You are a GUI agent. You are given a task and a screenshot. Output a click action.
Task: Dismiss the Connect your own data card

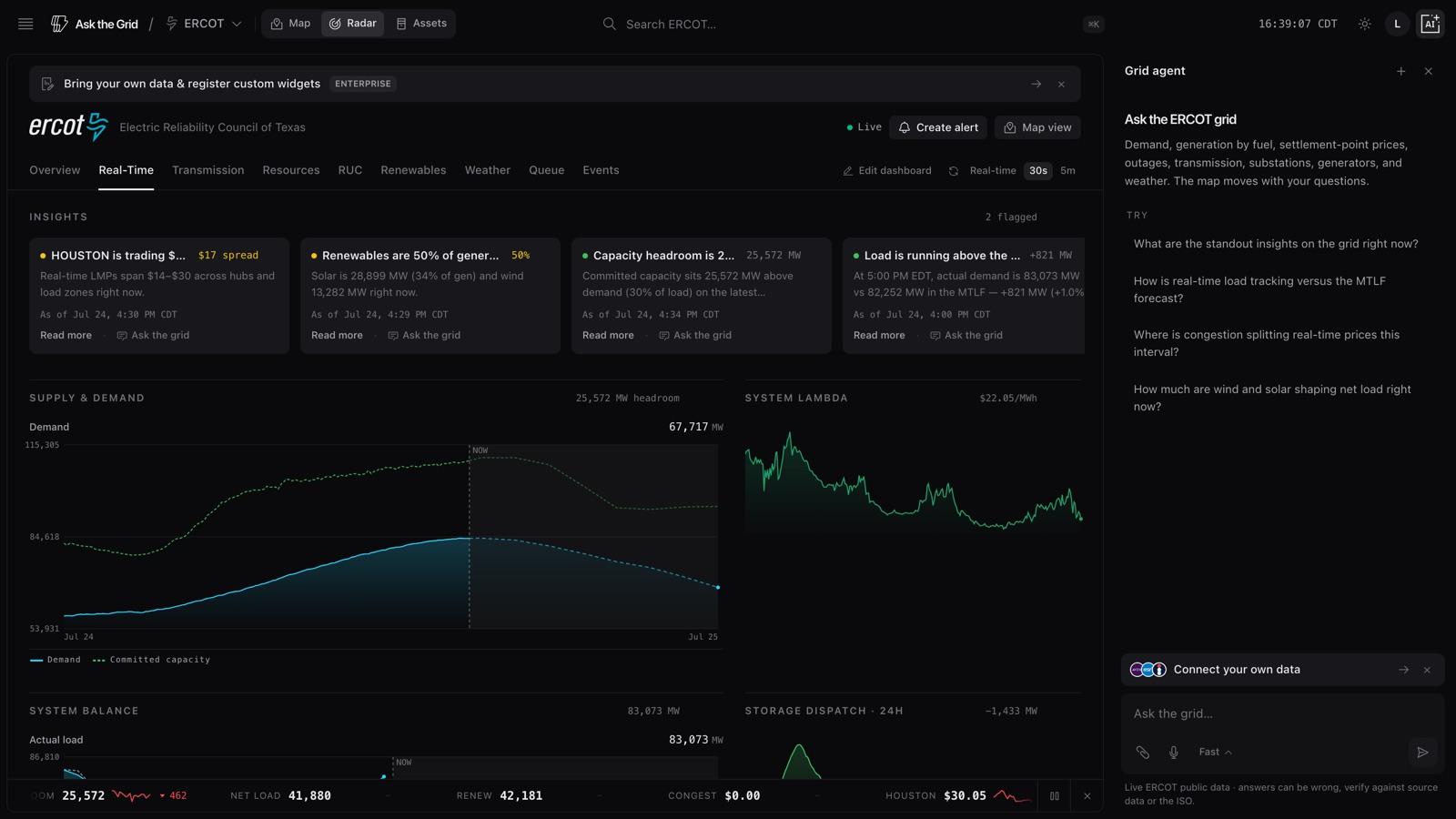[1427, 670]
